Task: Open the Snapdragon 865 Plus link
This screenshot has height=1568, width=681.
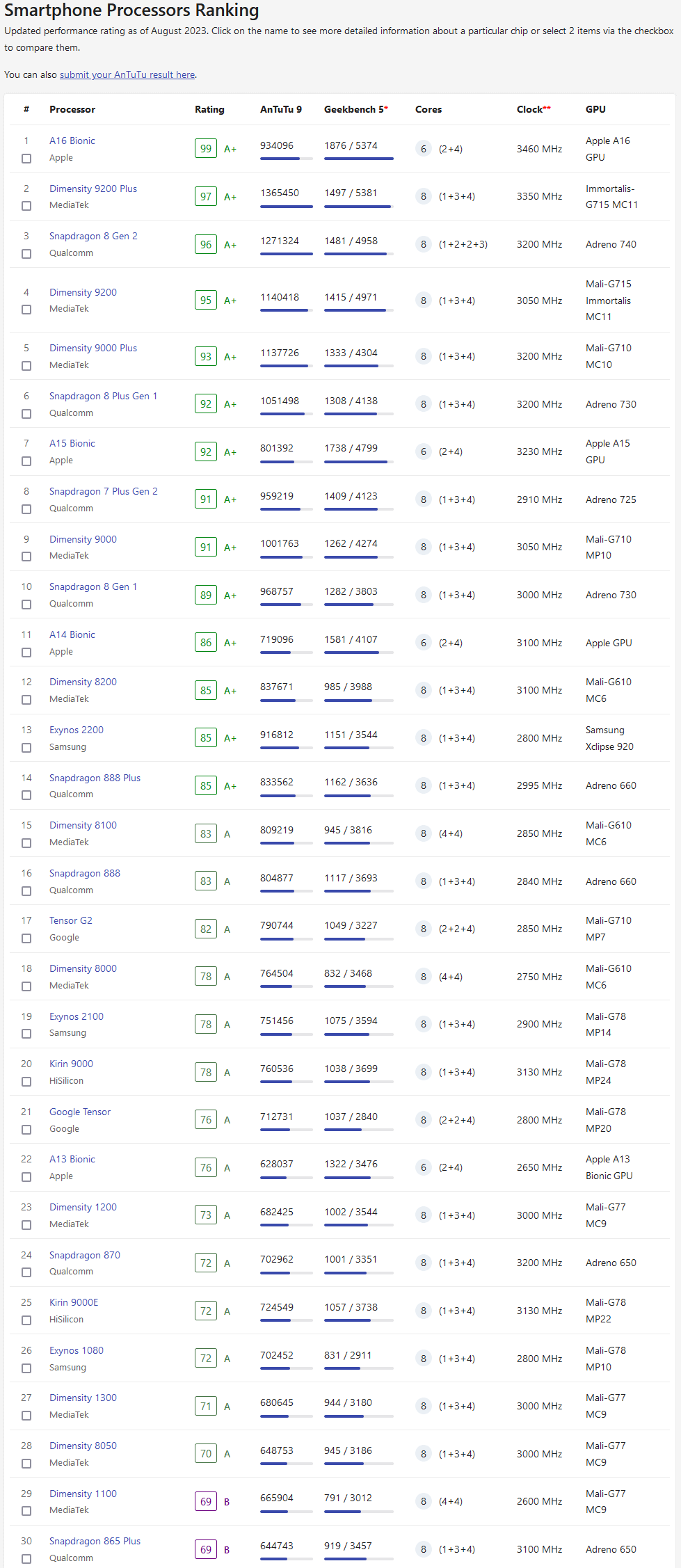Action: [x=95, y=1541]
